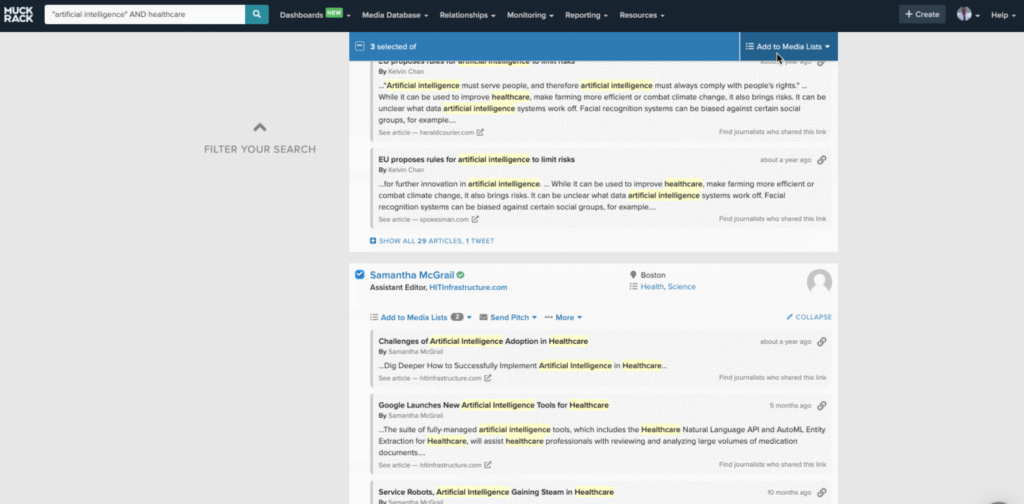This screenshot has width=1024, height=504.
Task: Open the Reporting menu
Action: pyautogui.click(x=586, y=15)
